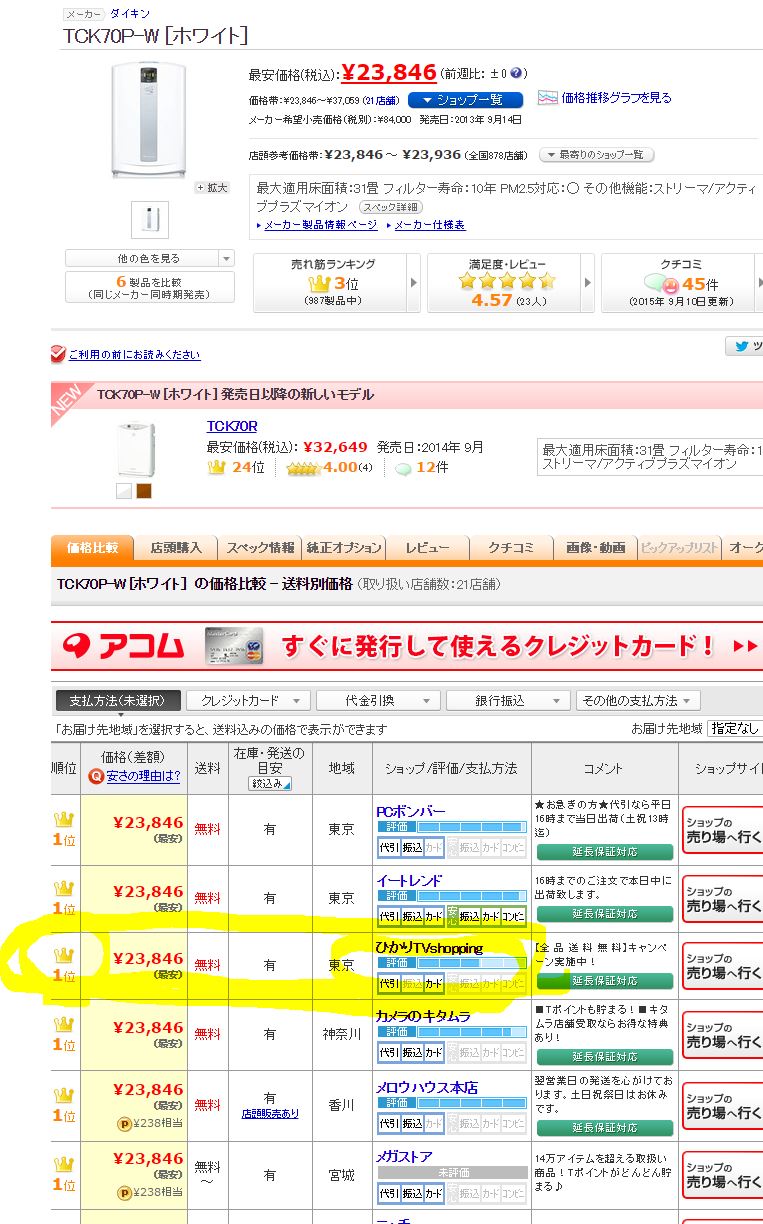Image resolution: width=763 pixels, height=1224 pixels.
Task: Open メーカー製品情報ページ link
Action: pyautogui.click(x=320, y=225)
